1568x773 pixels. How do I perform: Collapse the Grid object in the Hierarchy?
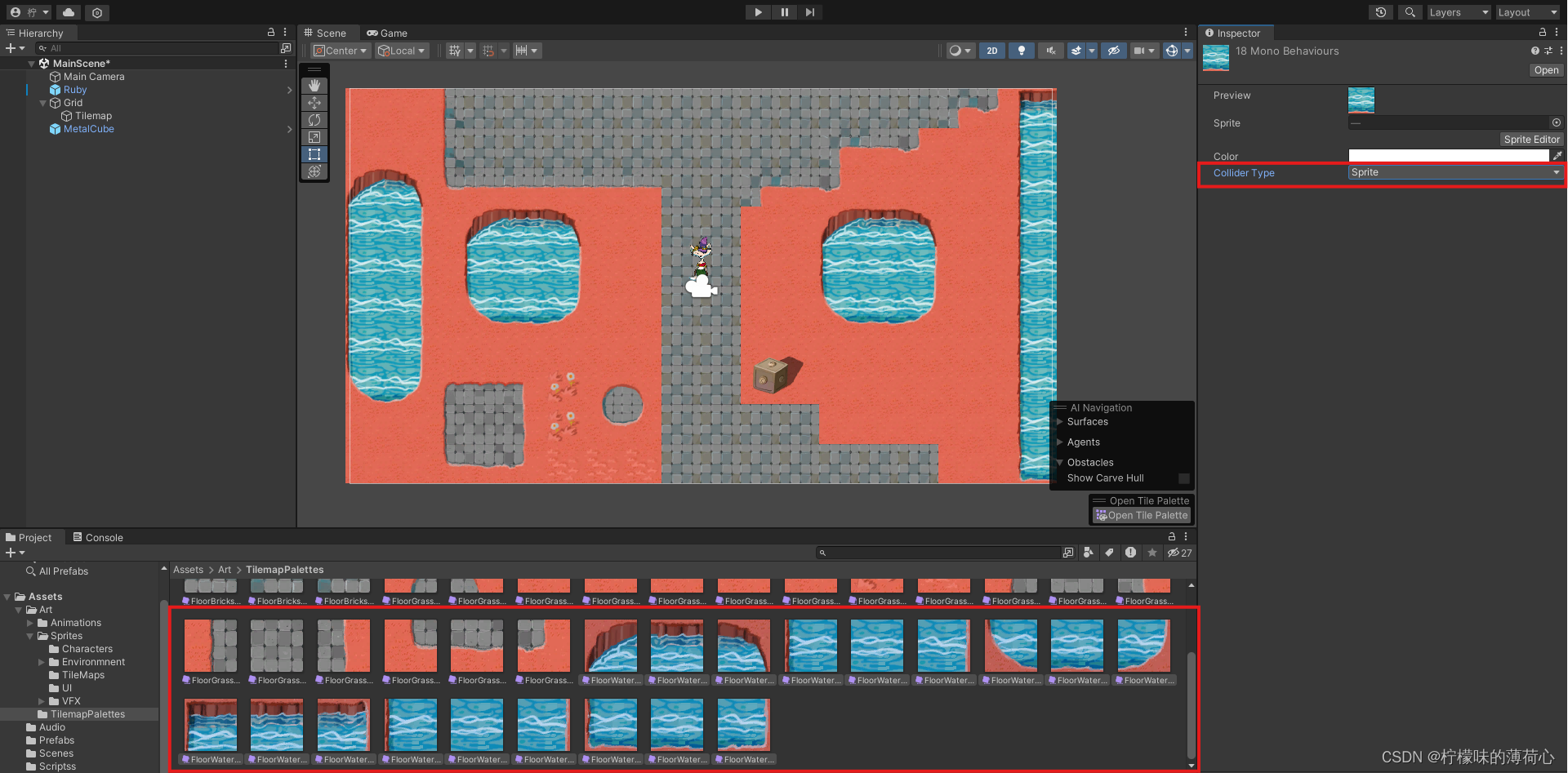[42, 103]
